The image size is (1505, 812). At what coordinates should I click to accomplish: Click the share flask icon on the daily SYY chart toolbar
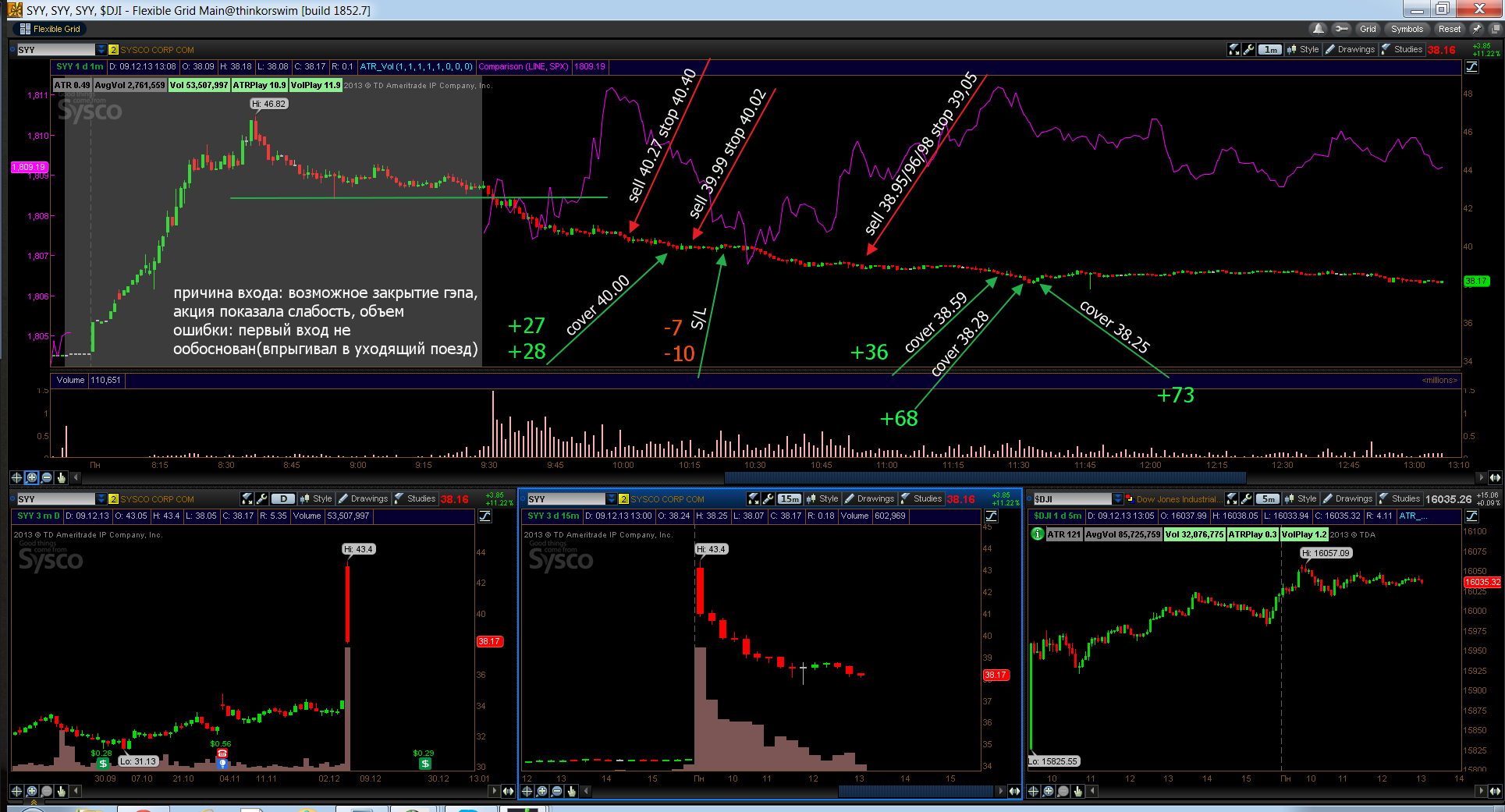247,498
